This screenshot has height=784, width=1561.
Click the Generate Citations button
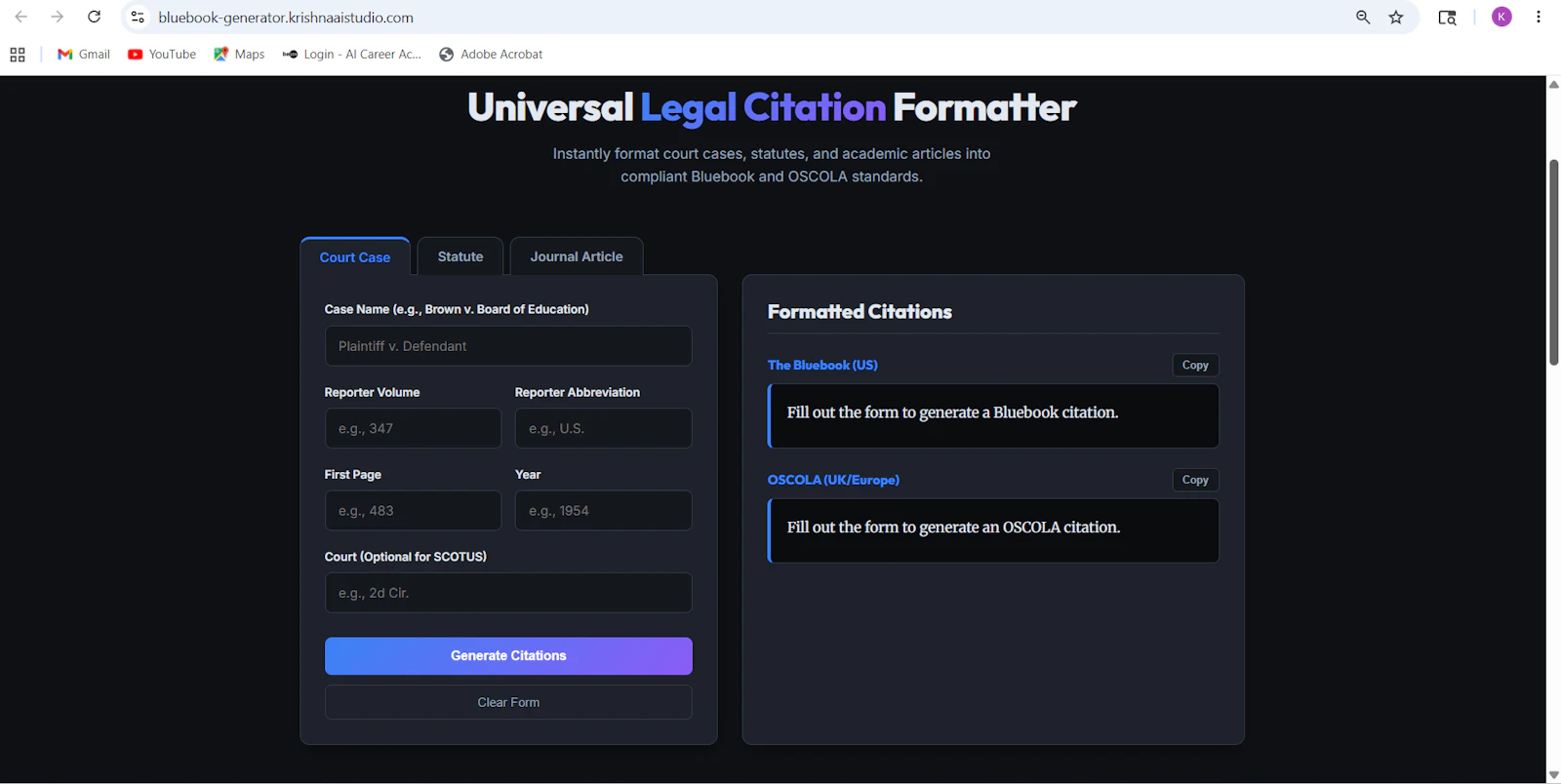(x=508, y=656)
